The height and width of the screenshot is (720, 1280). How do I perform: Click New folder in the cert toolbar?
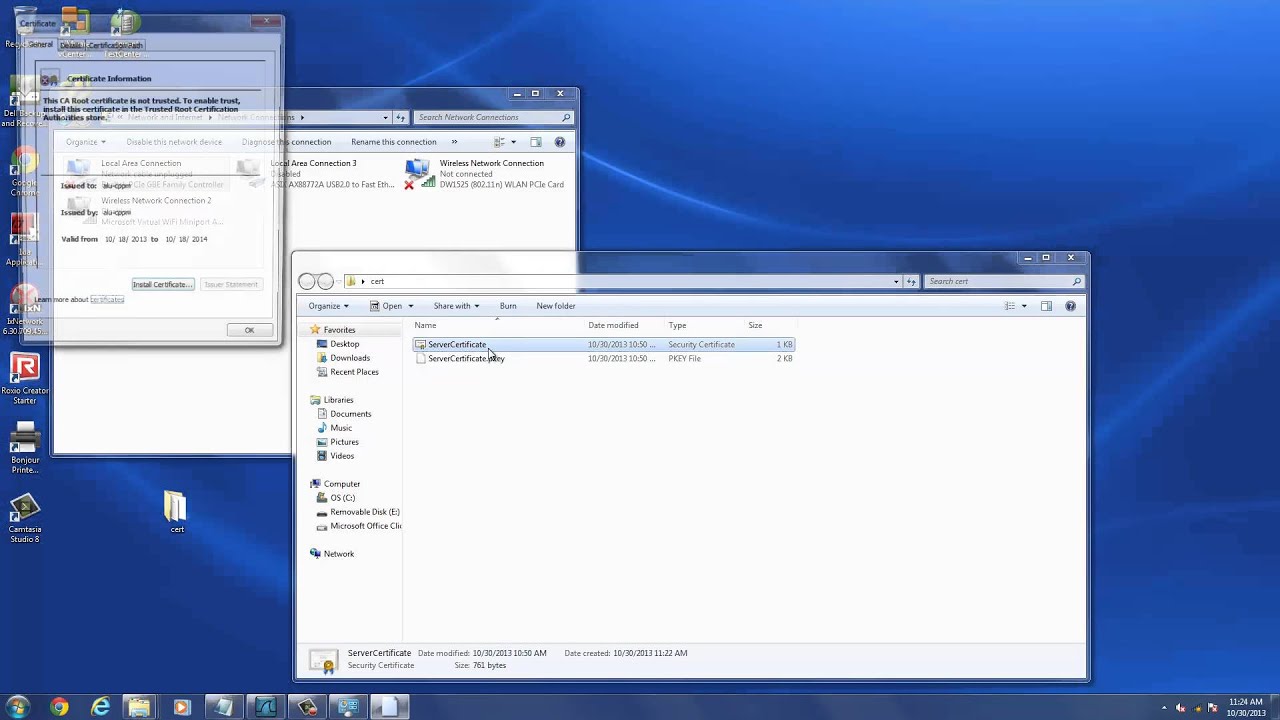point(556,306)
